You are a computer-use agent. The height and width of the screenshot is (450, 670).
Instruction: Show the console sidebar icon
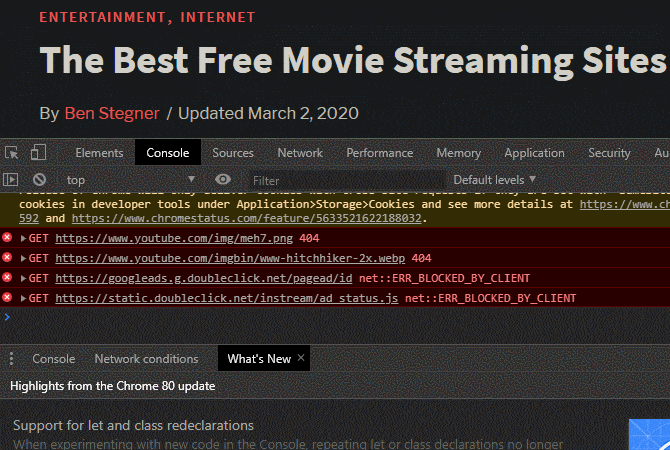coord(11,179)
